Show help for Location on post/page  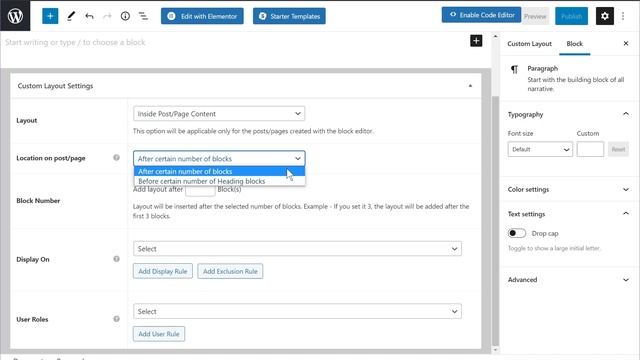point(116,158)
